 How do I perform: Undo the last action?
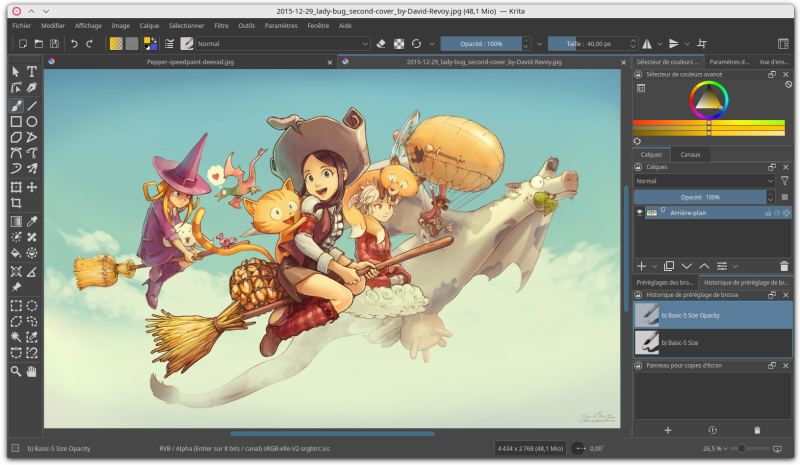pos(74,44)
